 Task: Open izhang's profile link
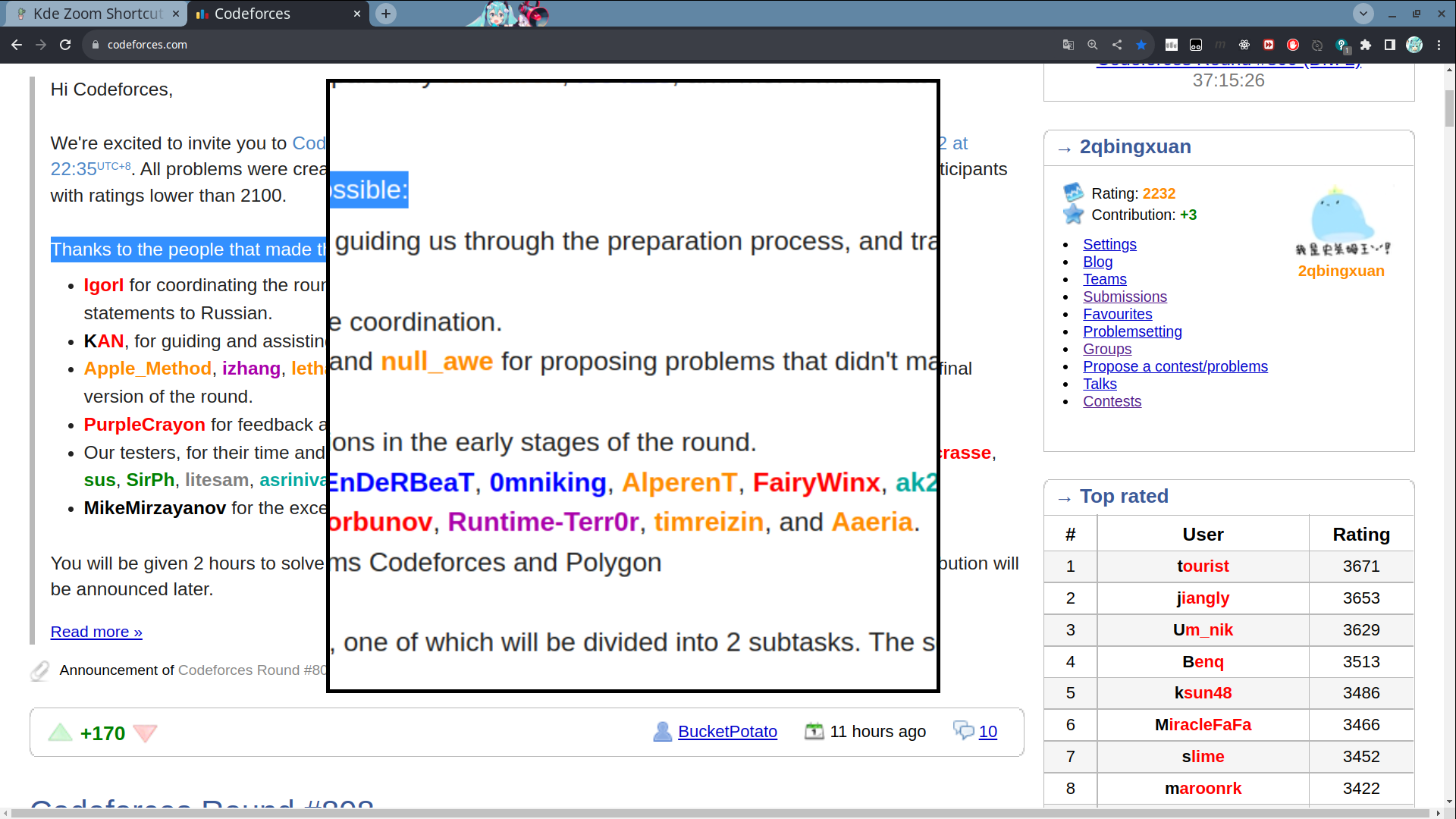click(x=251, y=369)
